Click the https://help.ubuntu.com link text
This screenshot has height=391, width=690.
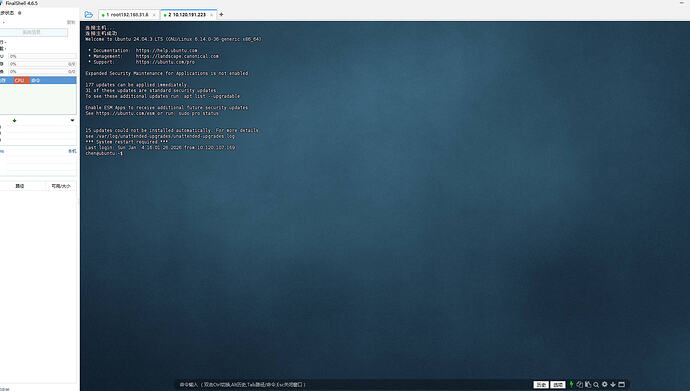pyautogui.click(x=167, y=51)
